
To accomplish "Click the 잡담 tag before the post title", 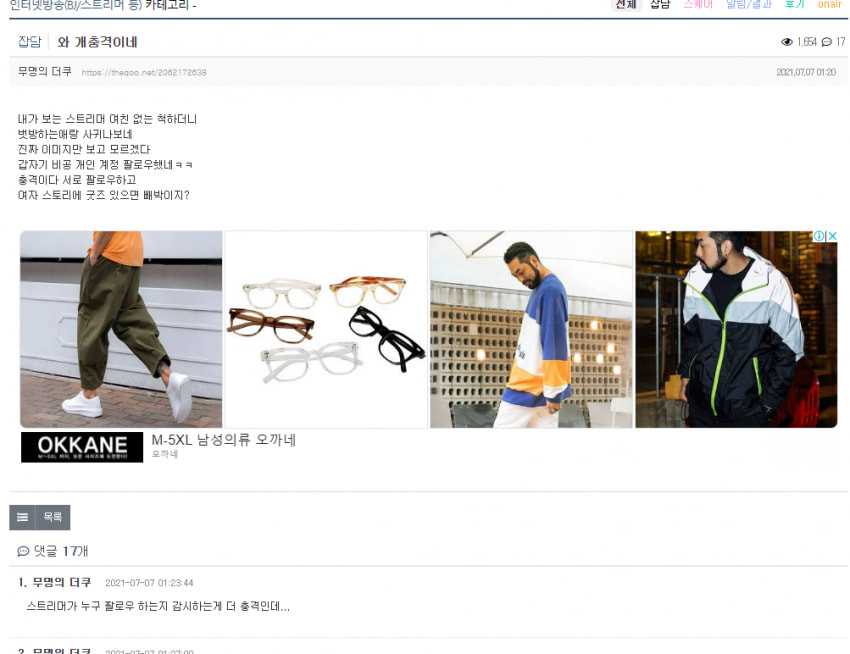I will click(x=29, y=42).
